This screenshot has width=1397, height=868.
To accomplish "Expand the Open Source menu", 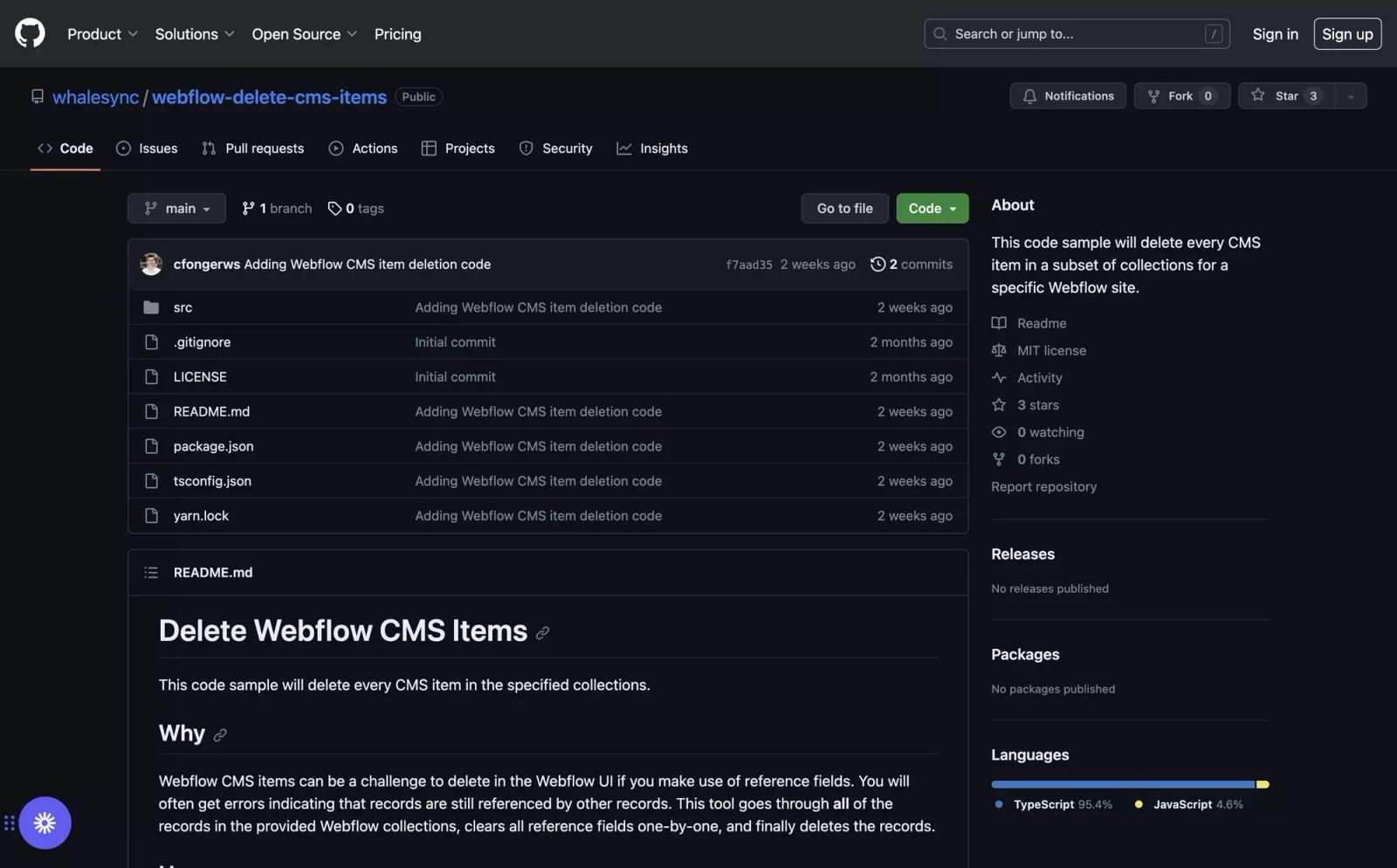I will 305,34.
